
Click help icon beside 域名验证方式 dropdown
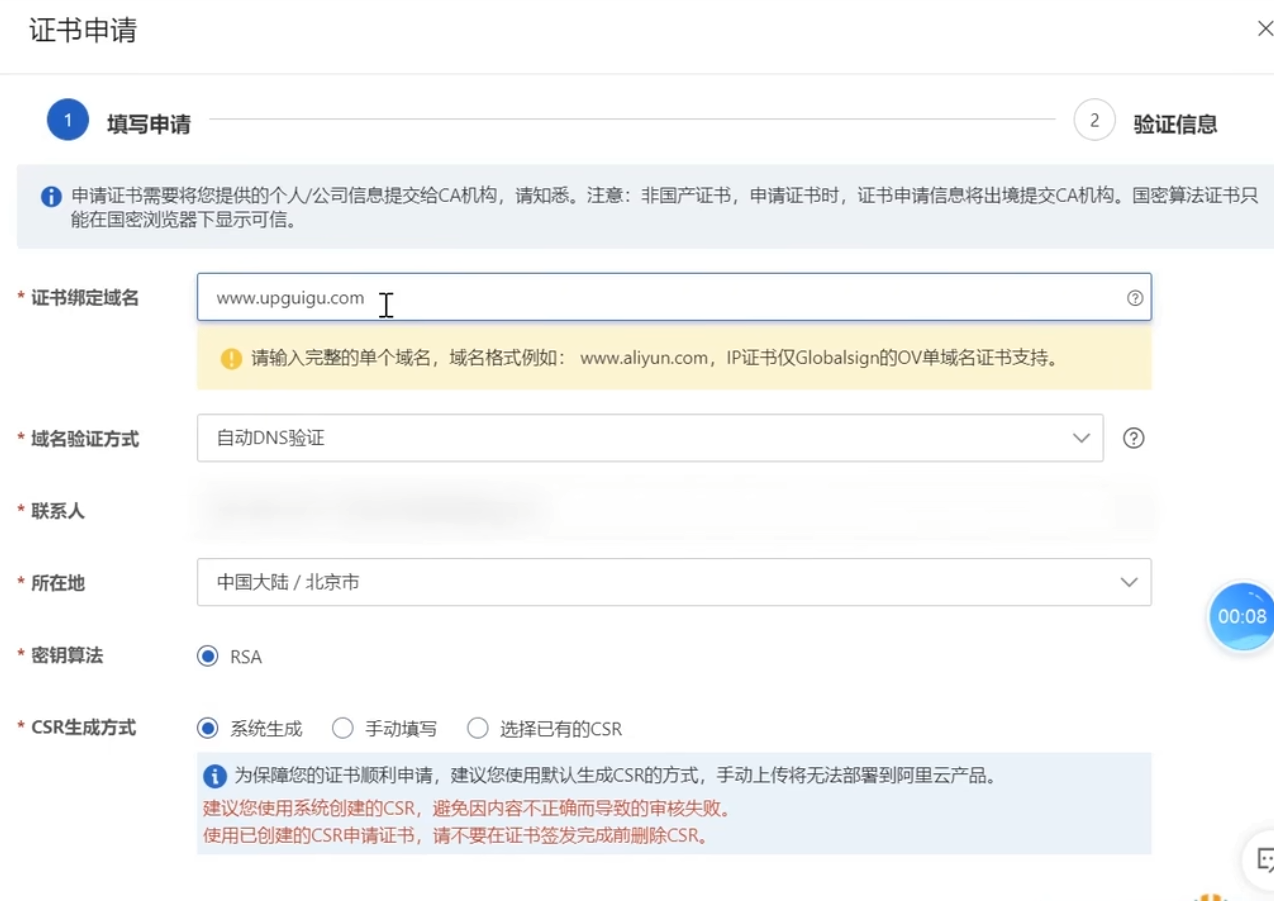1133,438
